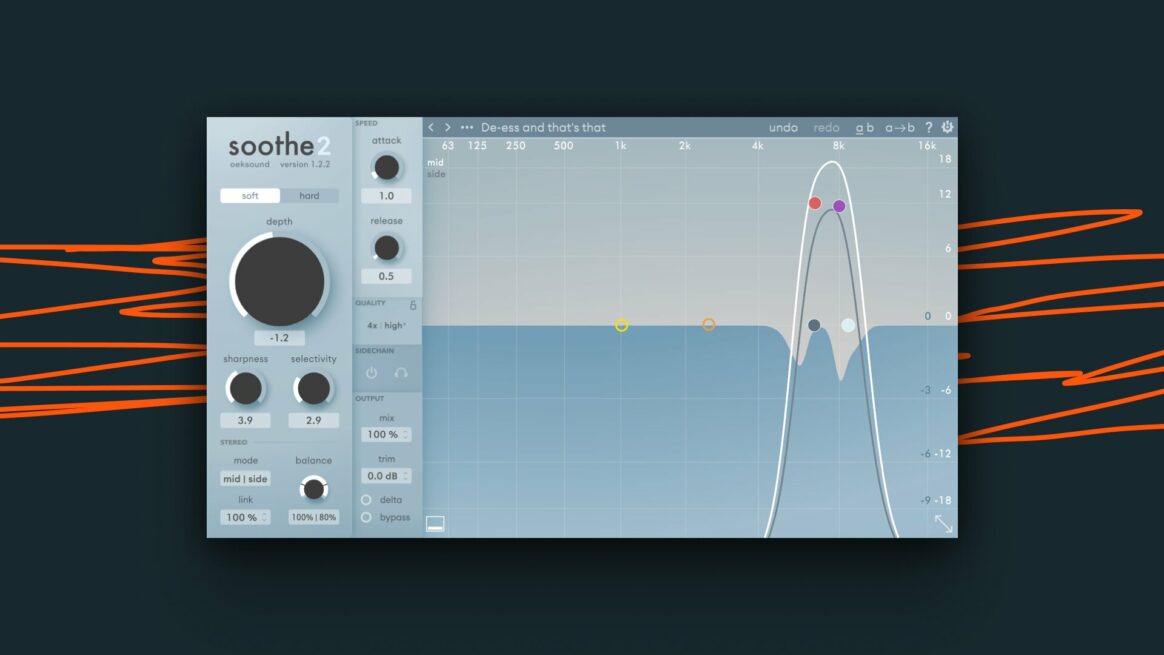Click the window display icon bottom left
Image resolution: width=1164 pixels, height=655 pixels.
pyautogui.click(x=435, y=521)
